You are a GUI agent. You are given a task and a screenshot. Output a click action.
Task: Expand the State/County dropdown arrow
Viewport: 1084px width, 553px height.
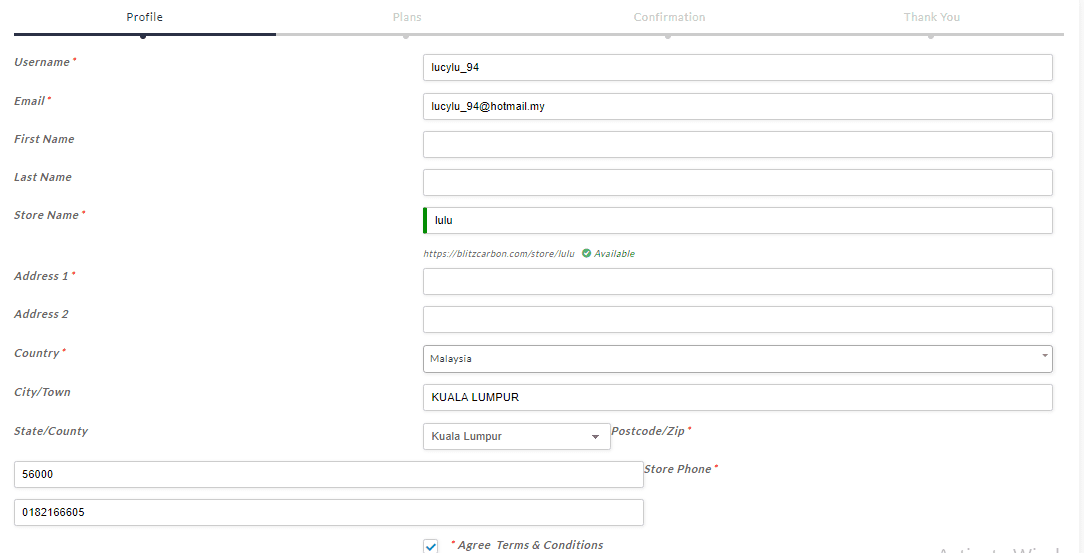click(x=595, y=437)
